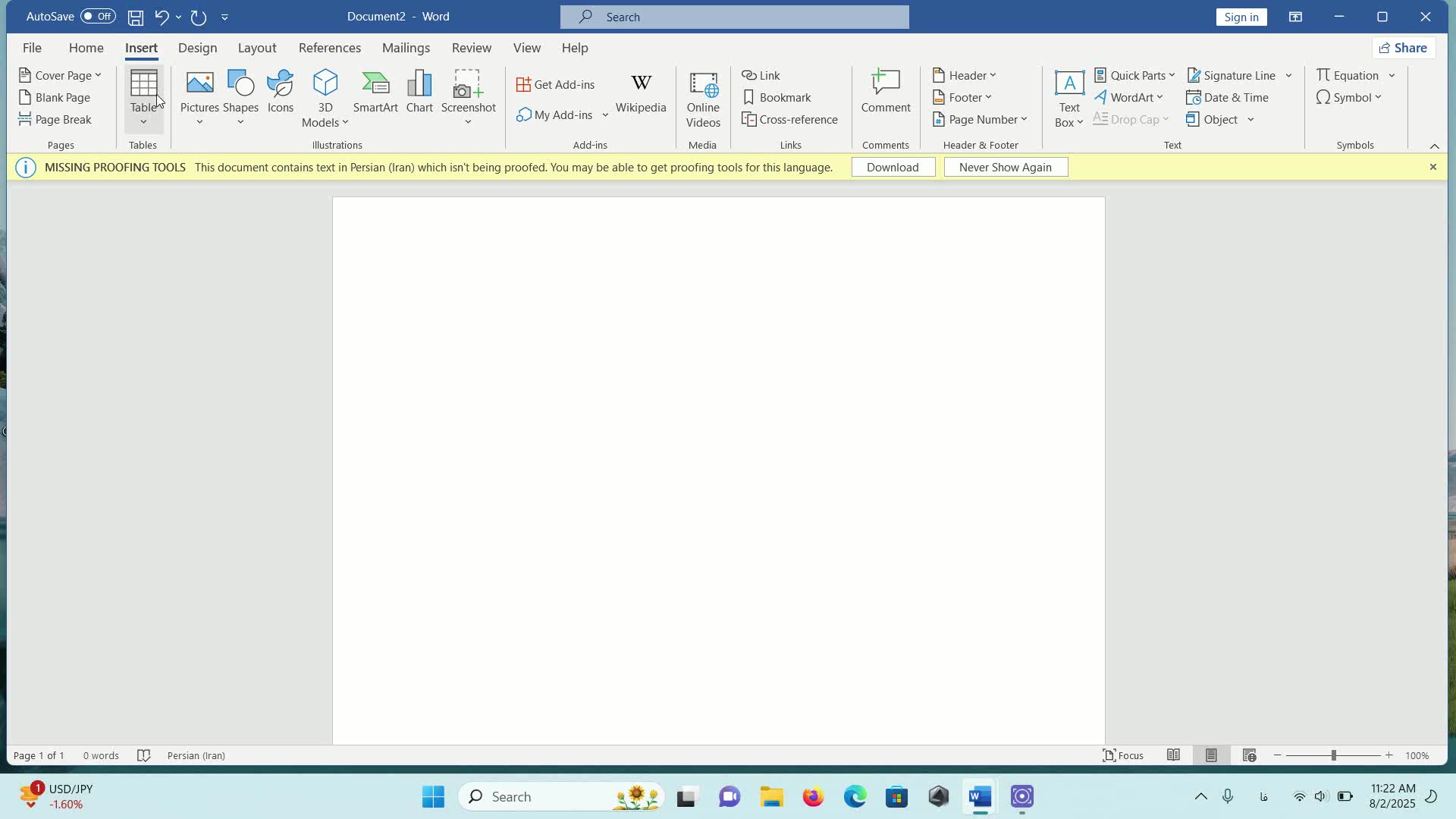Open the Windows Start menu
This screenshot has width=1456, height=819.
pos(433,796)
